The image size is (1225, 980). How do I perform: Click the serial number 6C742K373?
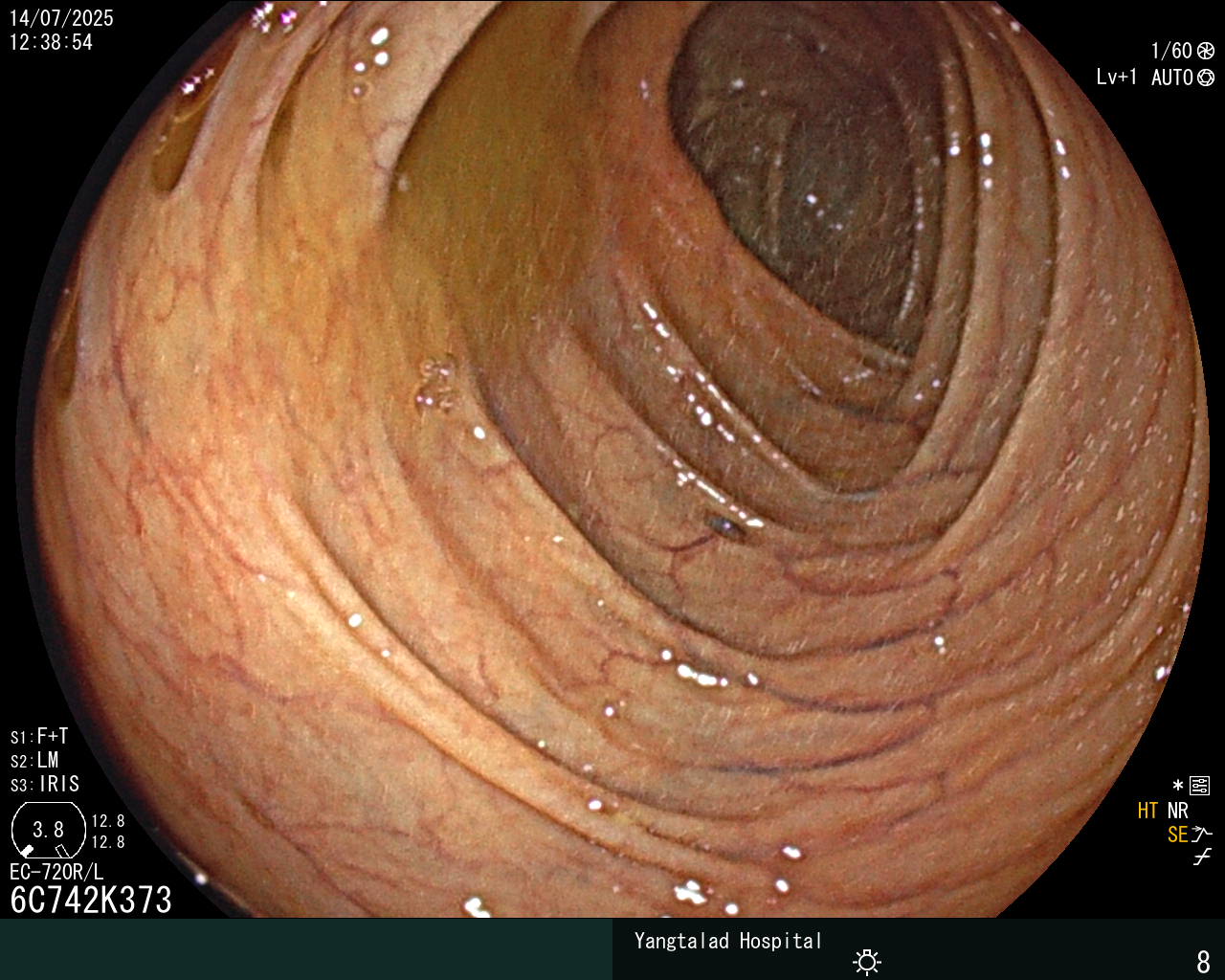91,900
